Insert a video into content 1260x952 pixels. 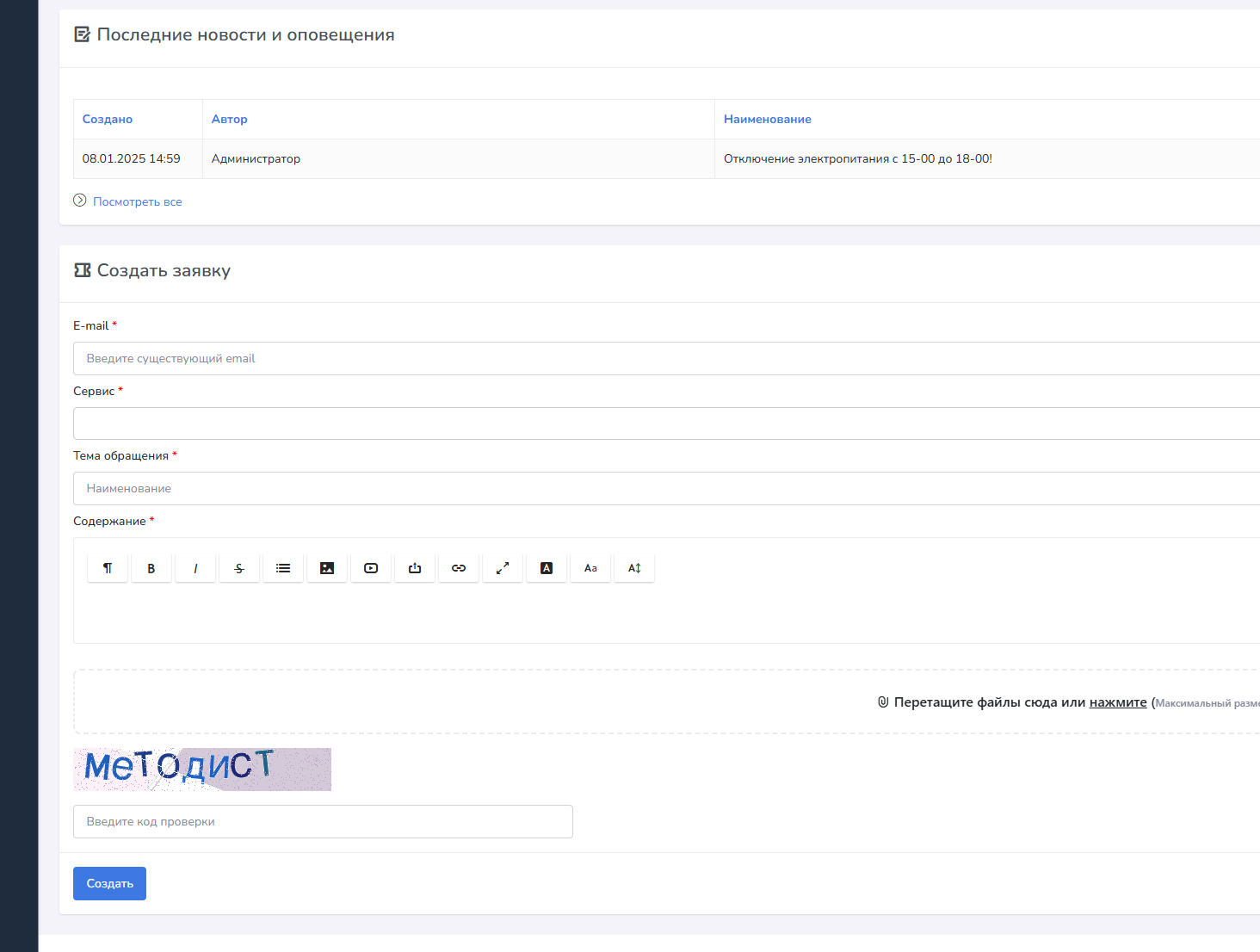[x=371, y=568]
